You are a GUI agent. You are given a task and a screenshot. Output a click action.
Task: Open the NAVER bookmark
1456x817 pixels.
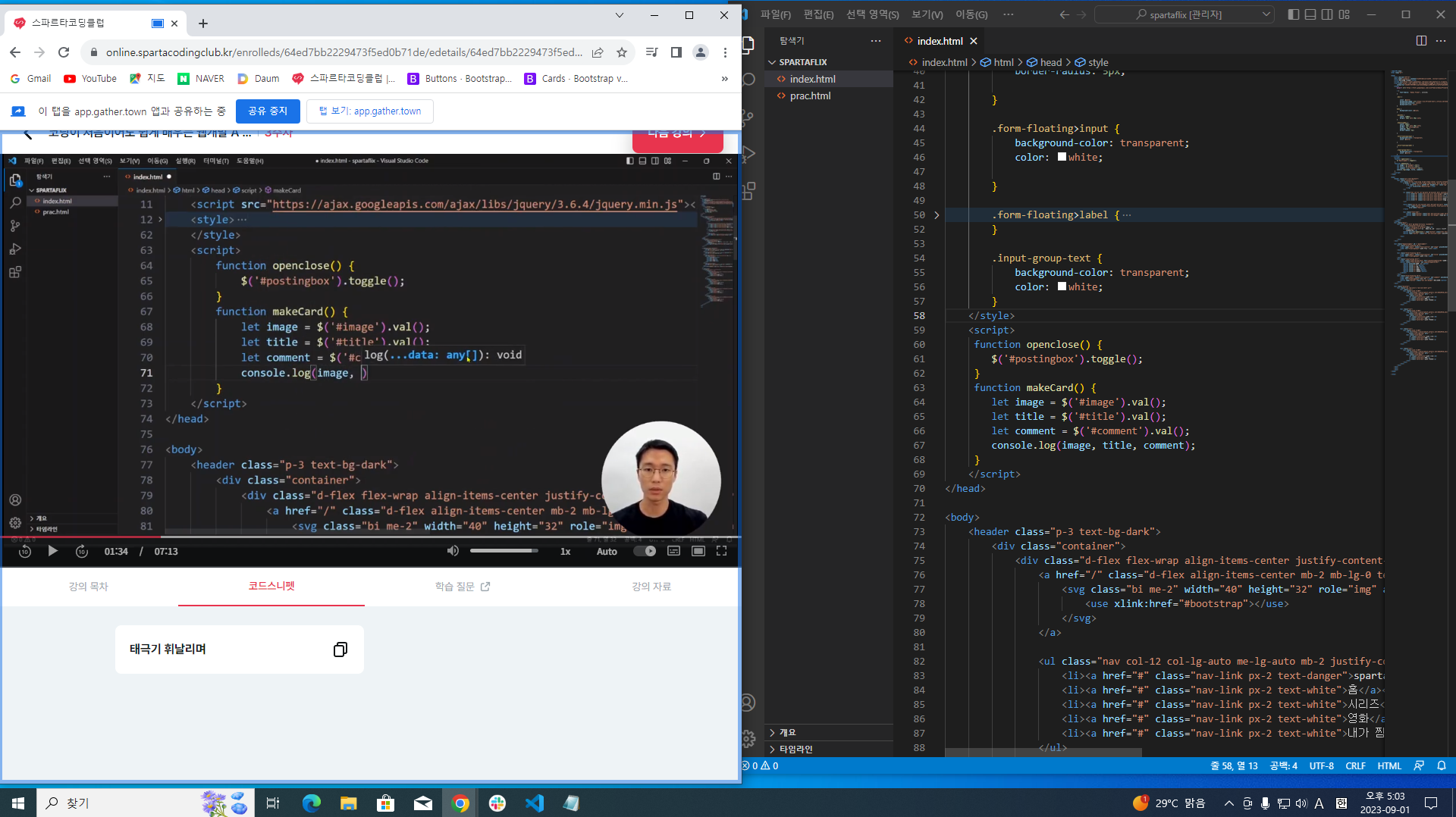coord(201,79)
